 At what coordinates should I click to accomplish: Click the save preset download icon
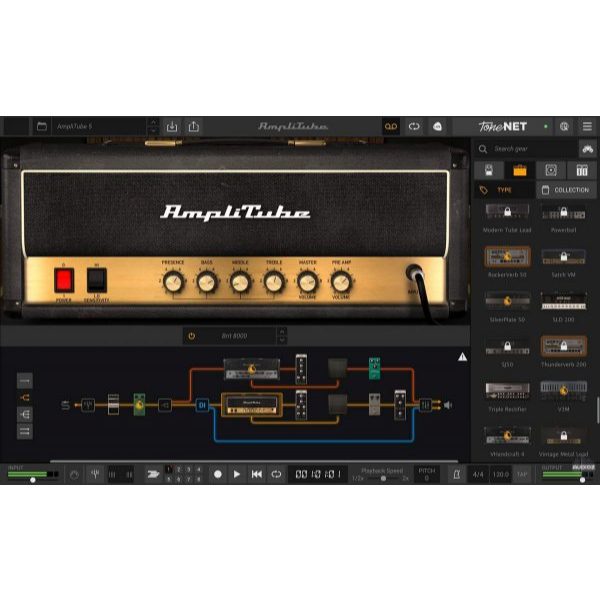tap(172, 126)
